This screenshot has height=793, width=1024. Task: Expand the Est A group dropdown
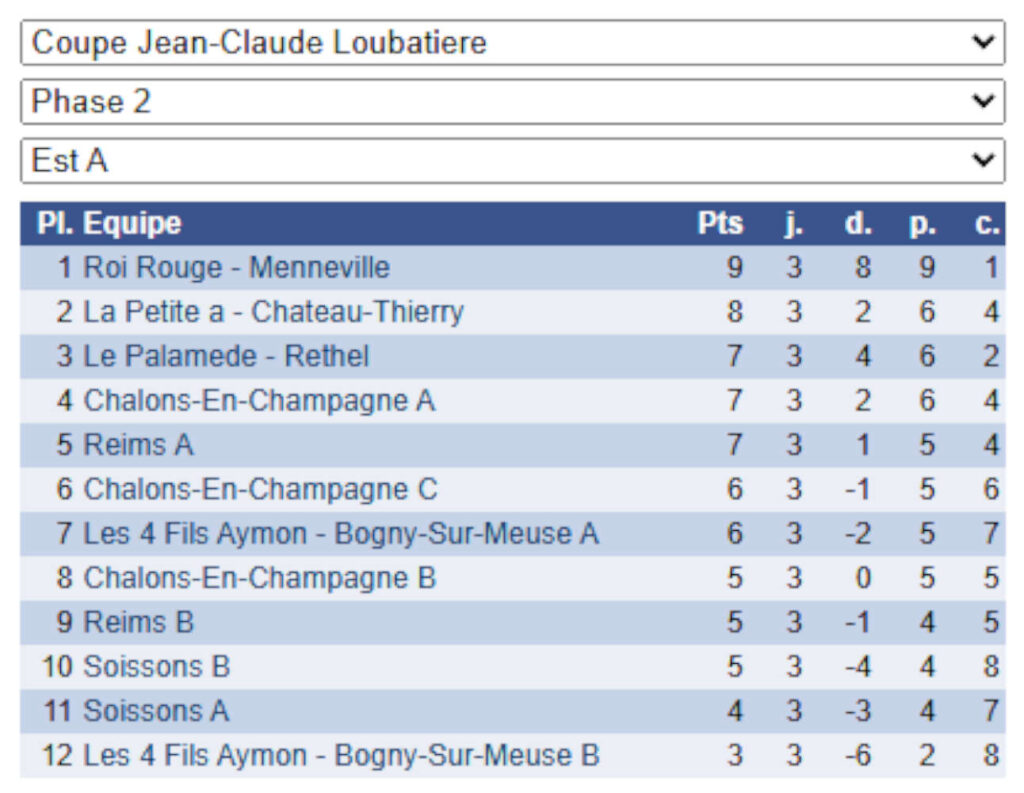click(512, 160)
